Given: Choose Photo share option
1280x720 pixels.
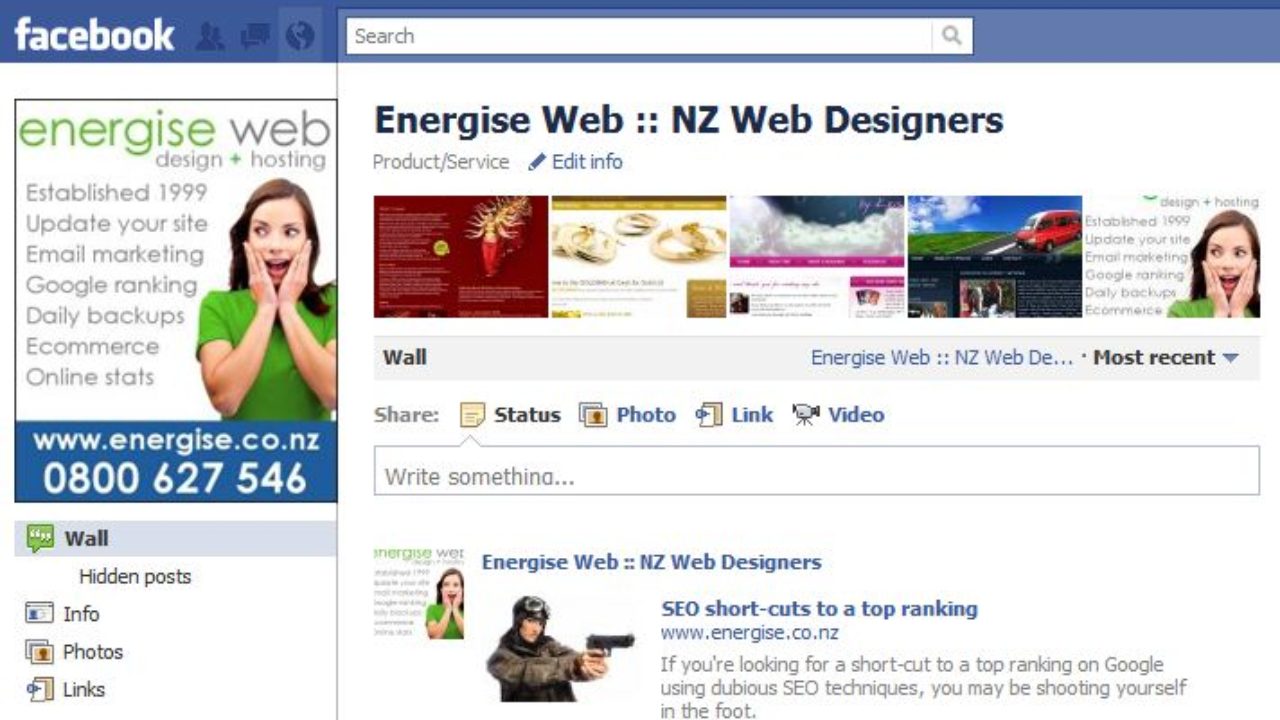Looking at the screenshot, I should coord(627,415).
